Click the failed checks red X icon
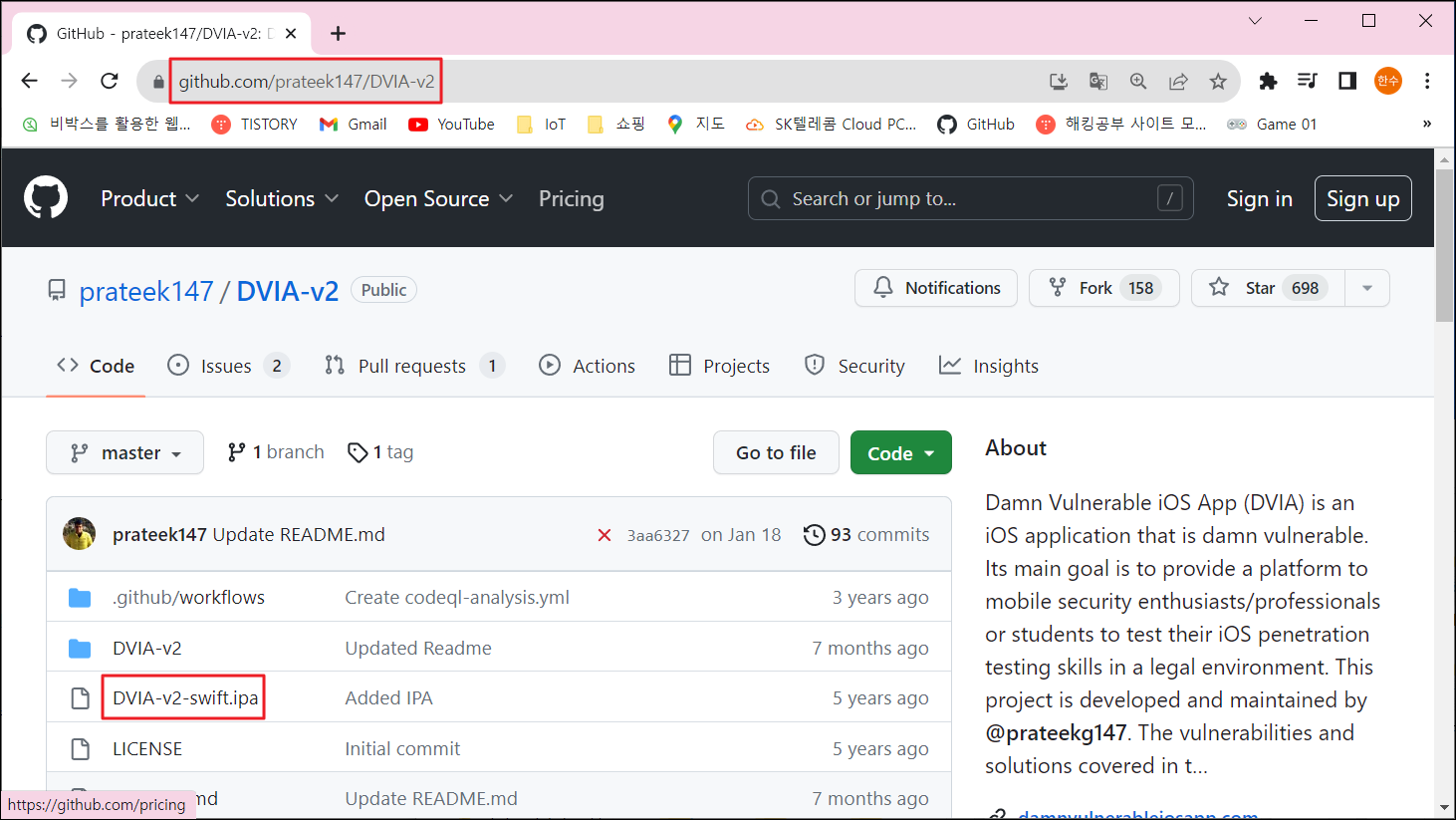Viewport: 1456px width, 820px height. click(604, 535)
